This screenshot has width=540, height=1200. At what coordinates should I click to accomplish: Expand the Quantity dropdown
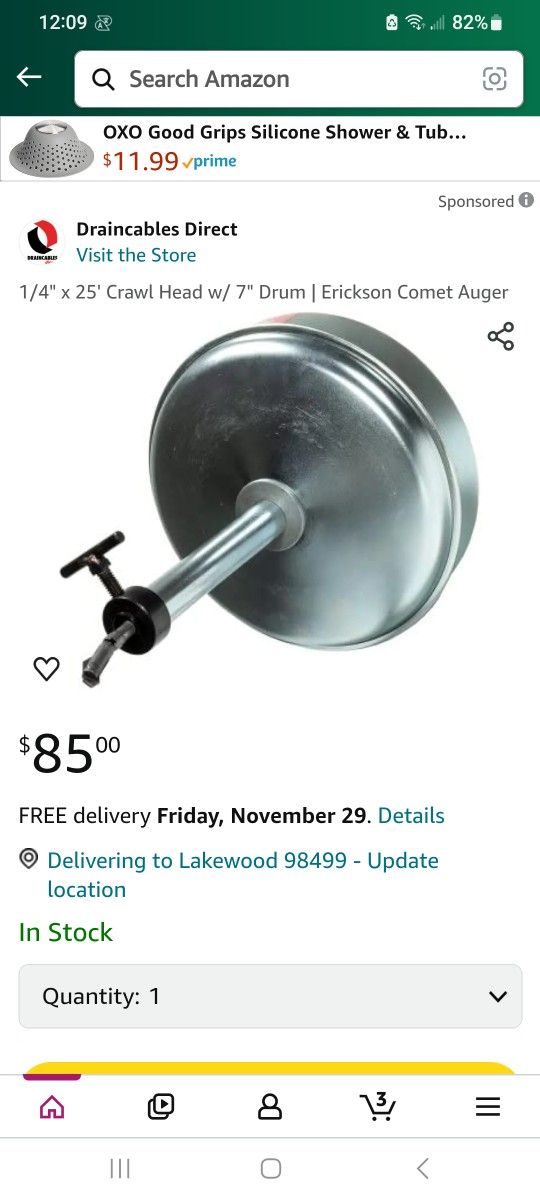coord(270,996)
